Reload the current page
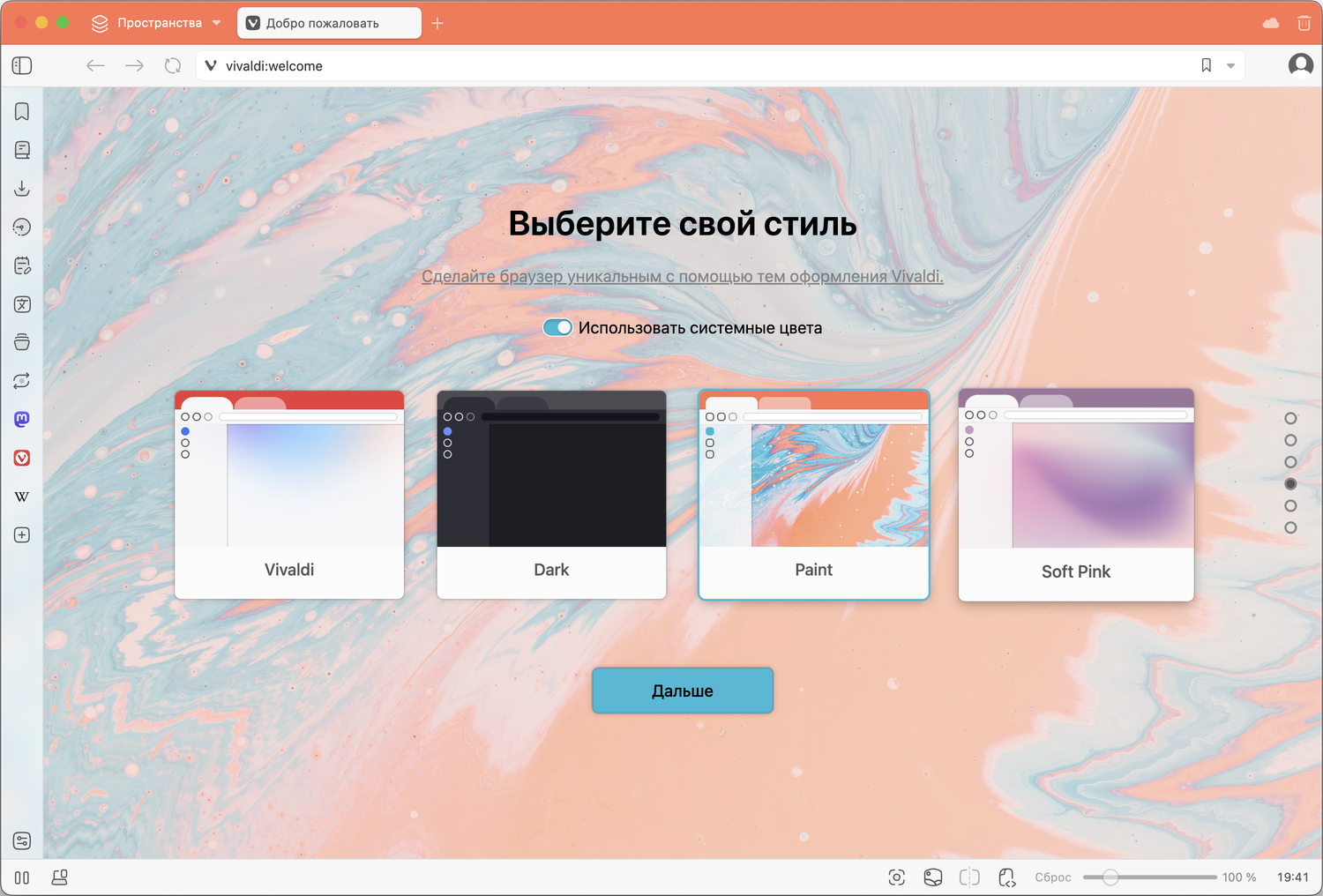The height and width of the screenshot is (896, 1323). click(x=173, y=65)
